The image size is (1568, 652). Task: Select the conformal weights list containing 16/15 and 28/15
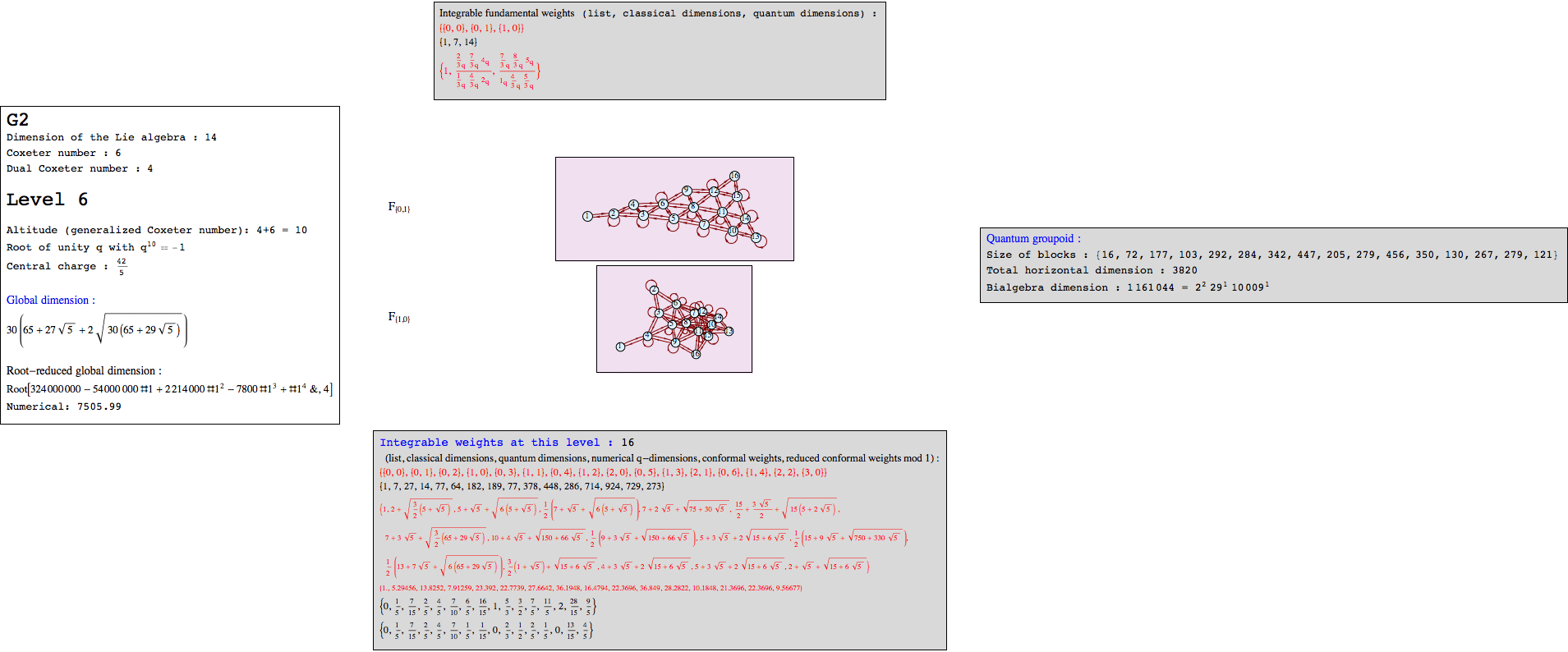[x=488, y=607]
